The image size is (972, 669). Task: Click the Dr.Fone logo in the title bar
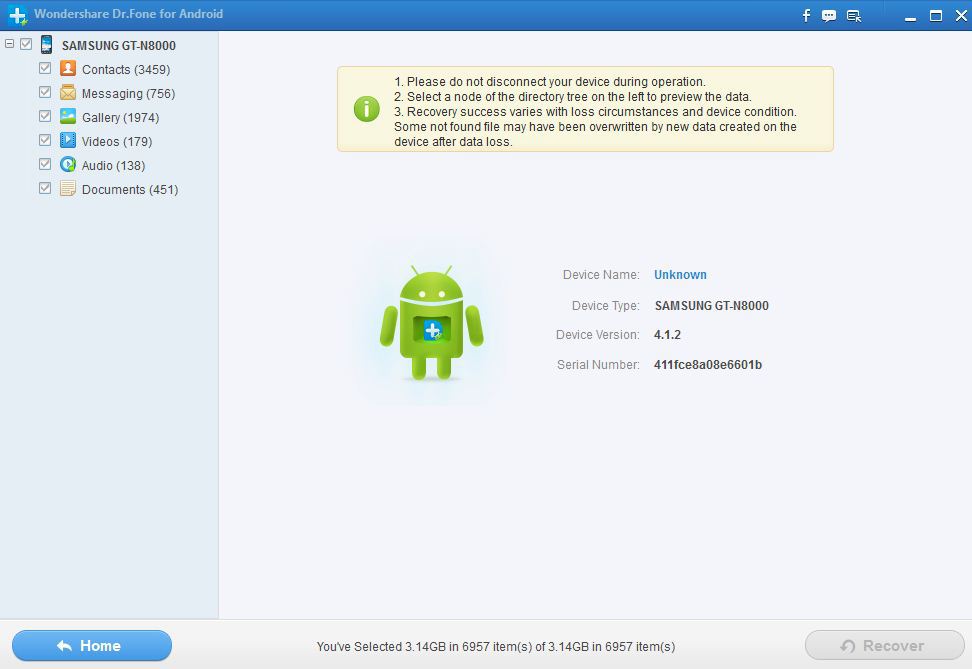coord(16,14)
